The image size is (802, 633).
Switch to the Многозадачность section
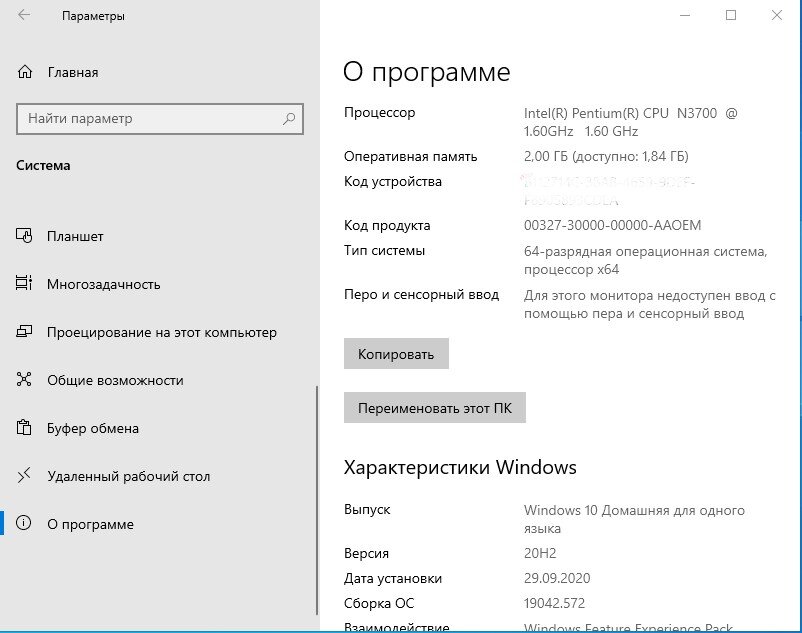pyautogui.click(x=103, y=284)
